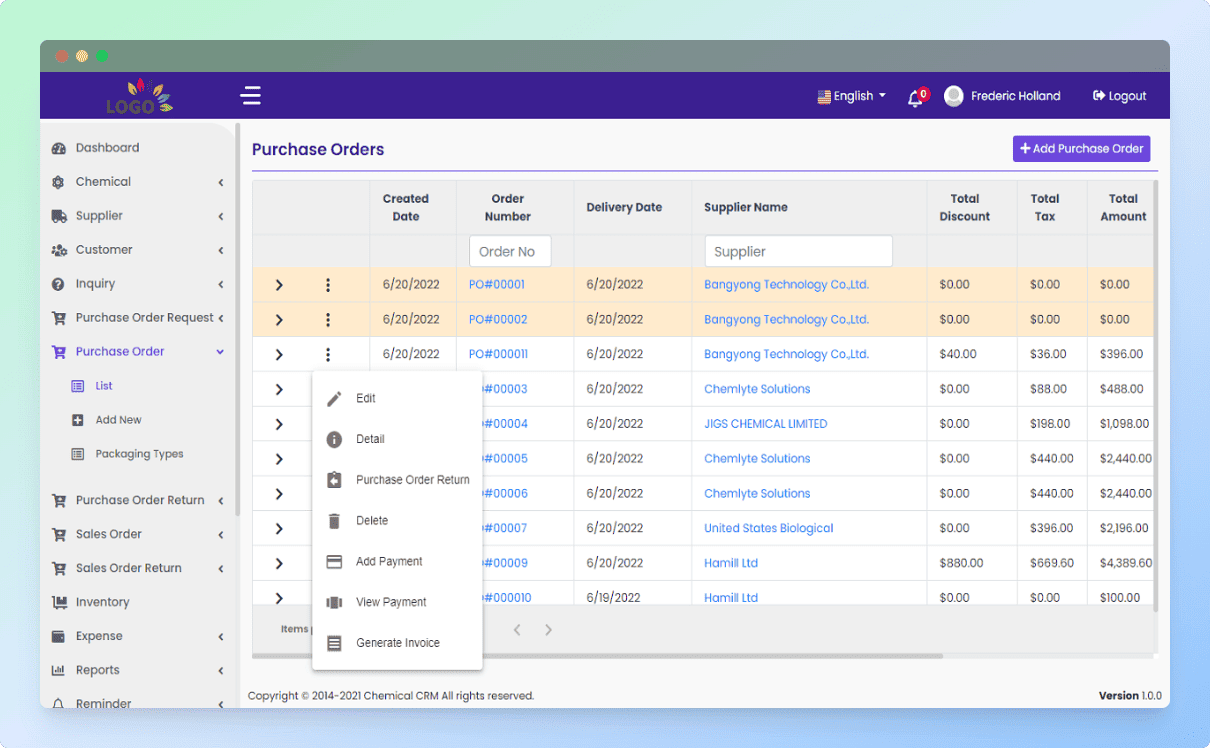Choose Add Payment from the popup menu
The height and width of the screenshot is (748, 1210).
click(x=398, y=562)
